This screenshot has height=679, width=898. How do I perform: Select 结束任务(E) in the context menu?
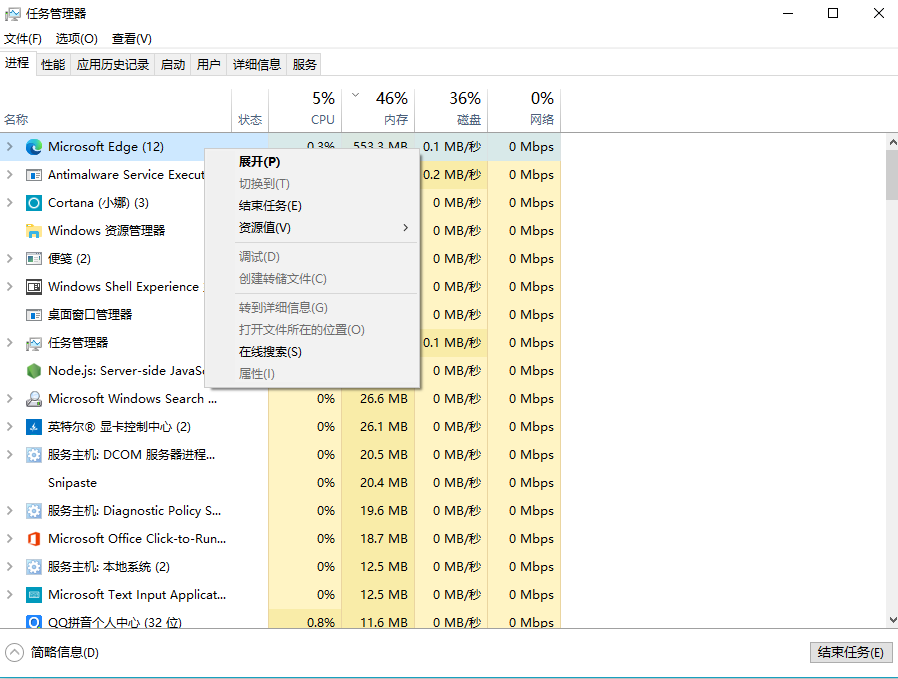point(312,206)
